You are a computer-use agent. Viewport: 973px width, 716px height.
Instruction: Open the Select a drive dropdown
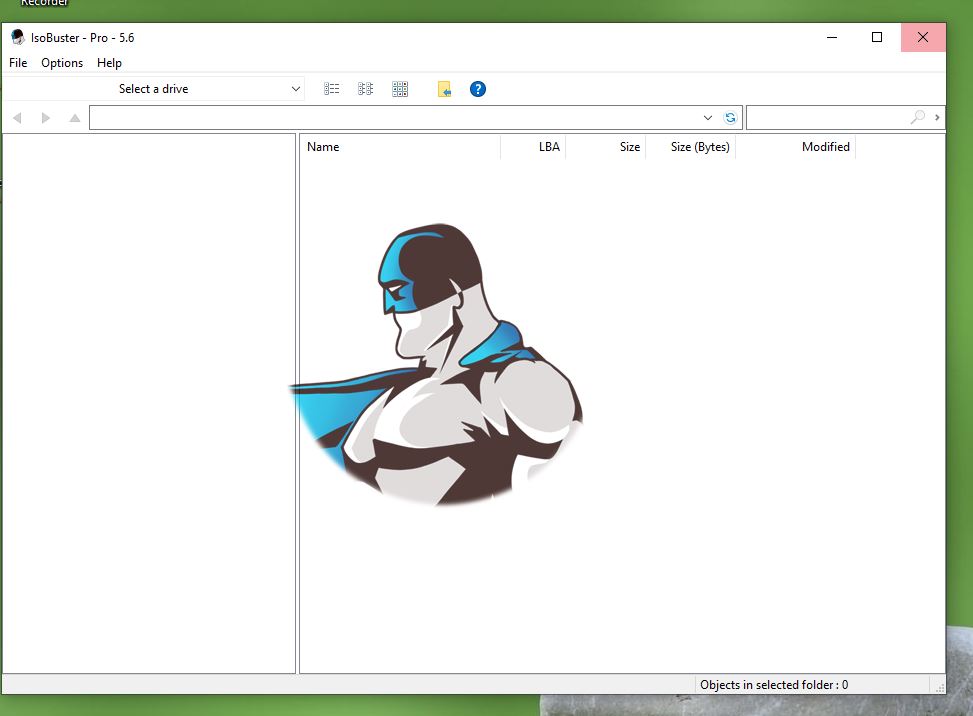[208, 89]
